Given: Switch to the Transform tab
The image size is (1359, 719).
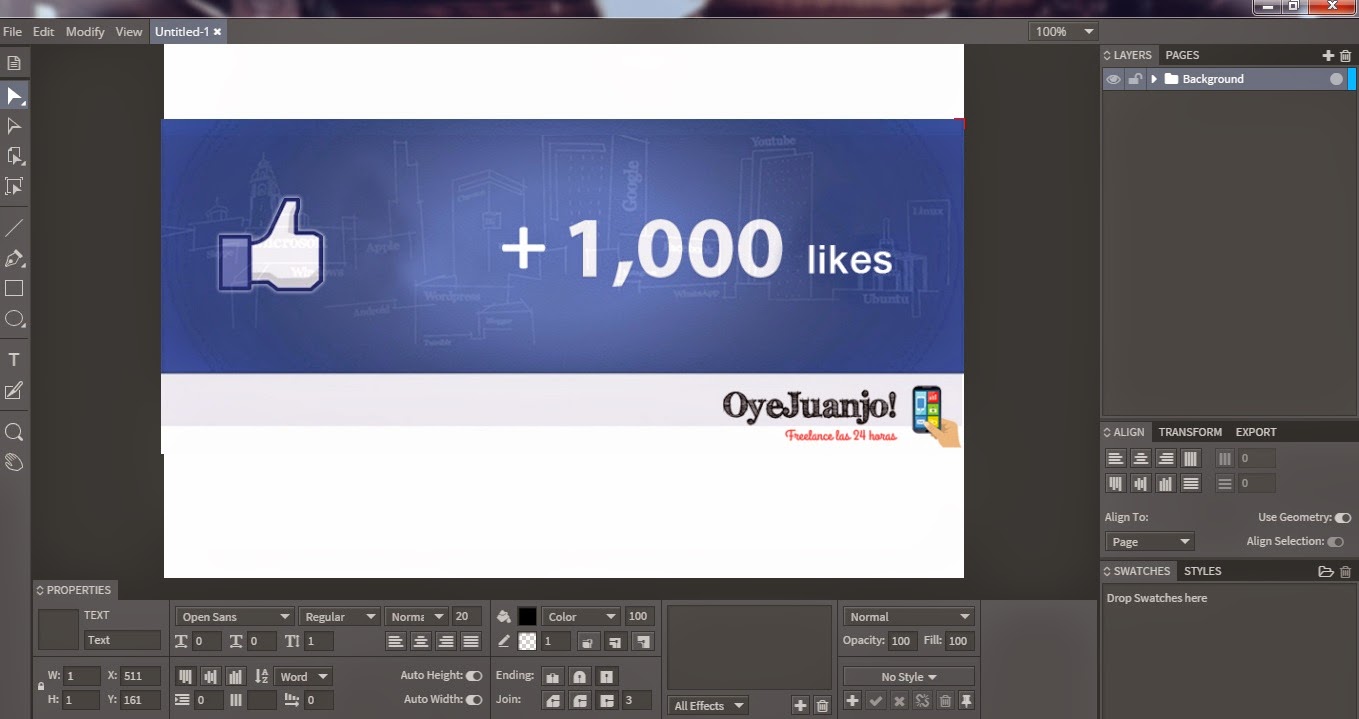Looking at the screenshot, I should (1190, 433).
